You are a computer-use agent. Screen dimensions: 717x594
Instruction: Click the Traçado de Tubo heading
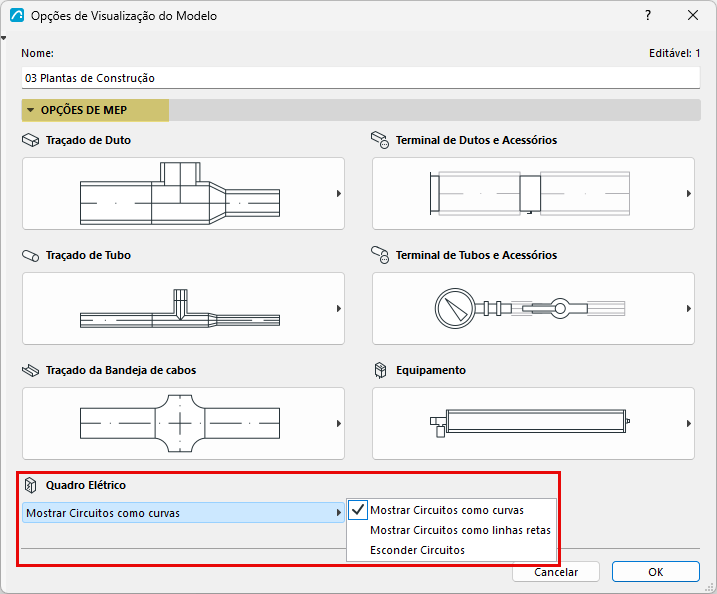(x=88, y=255)
